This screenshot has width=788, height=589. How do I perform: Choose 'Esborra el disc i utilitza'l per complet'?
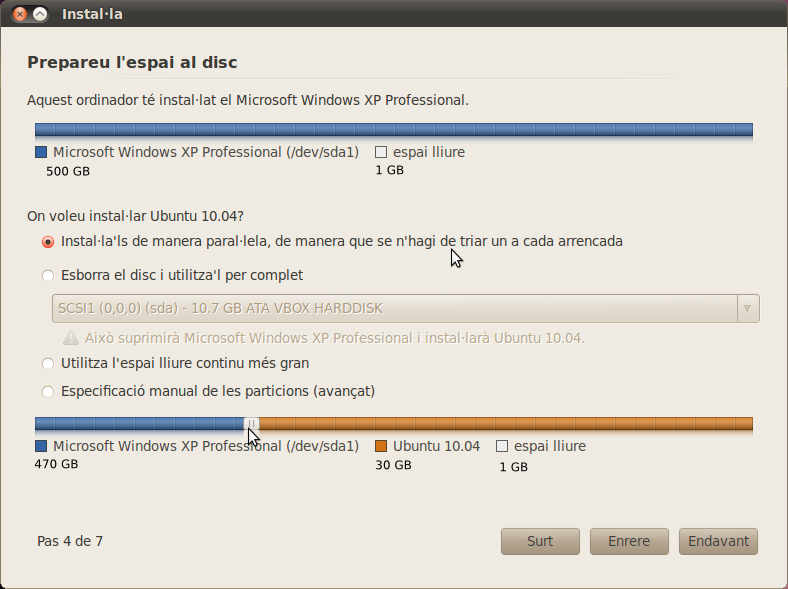click(48, 275)
